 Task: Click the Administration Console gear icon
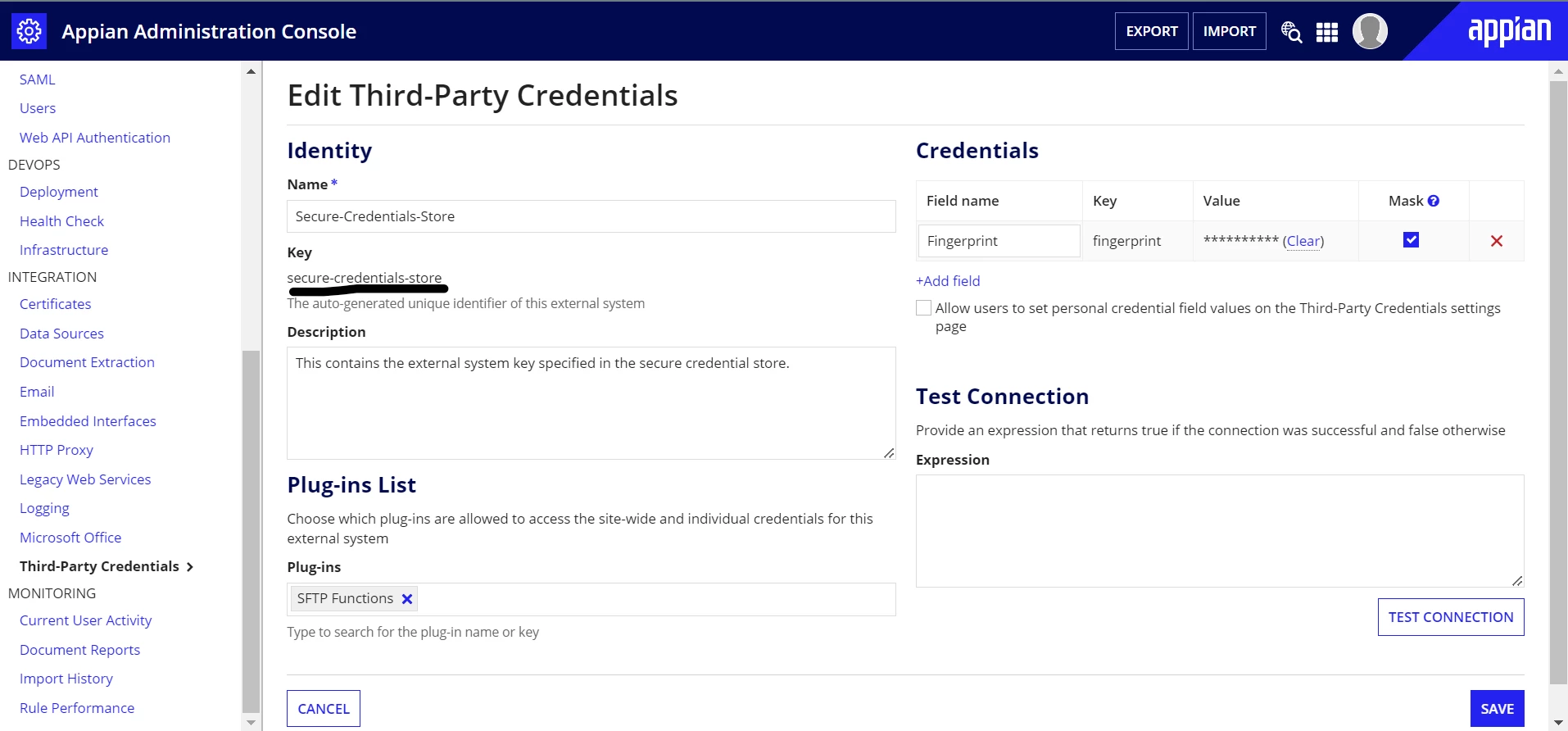coord(29,31)
